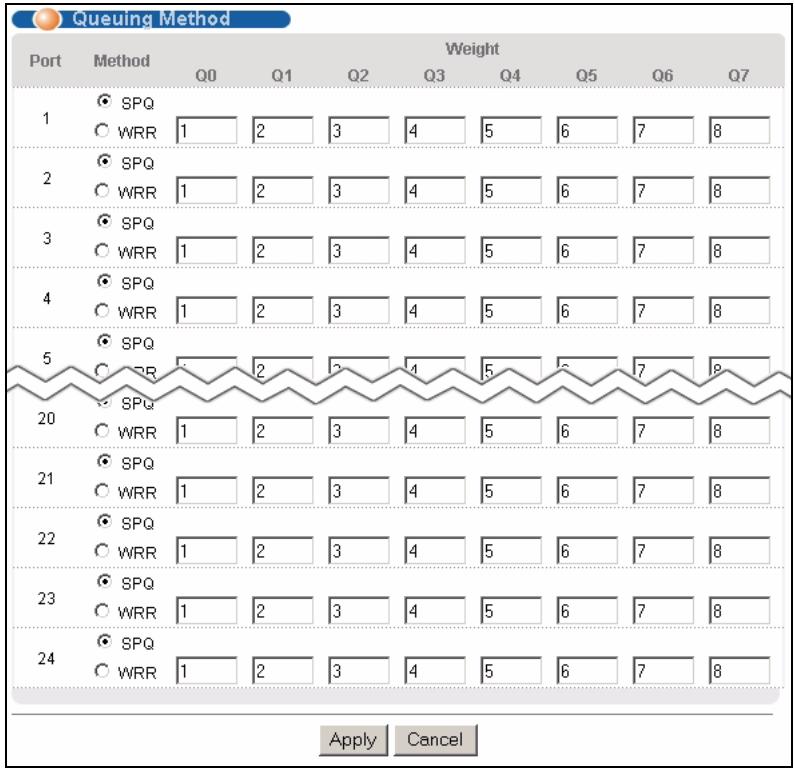The height and width of the screenshot is (770, 795).
Task: Focus Q7 weight field for port 1
Action: pos(739,131)
